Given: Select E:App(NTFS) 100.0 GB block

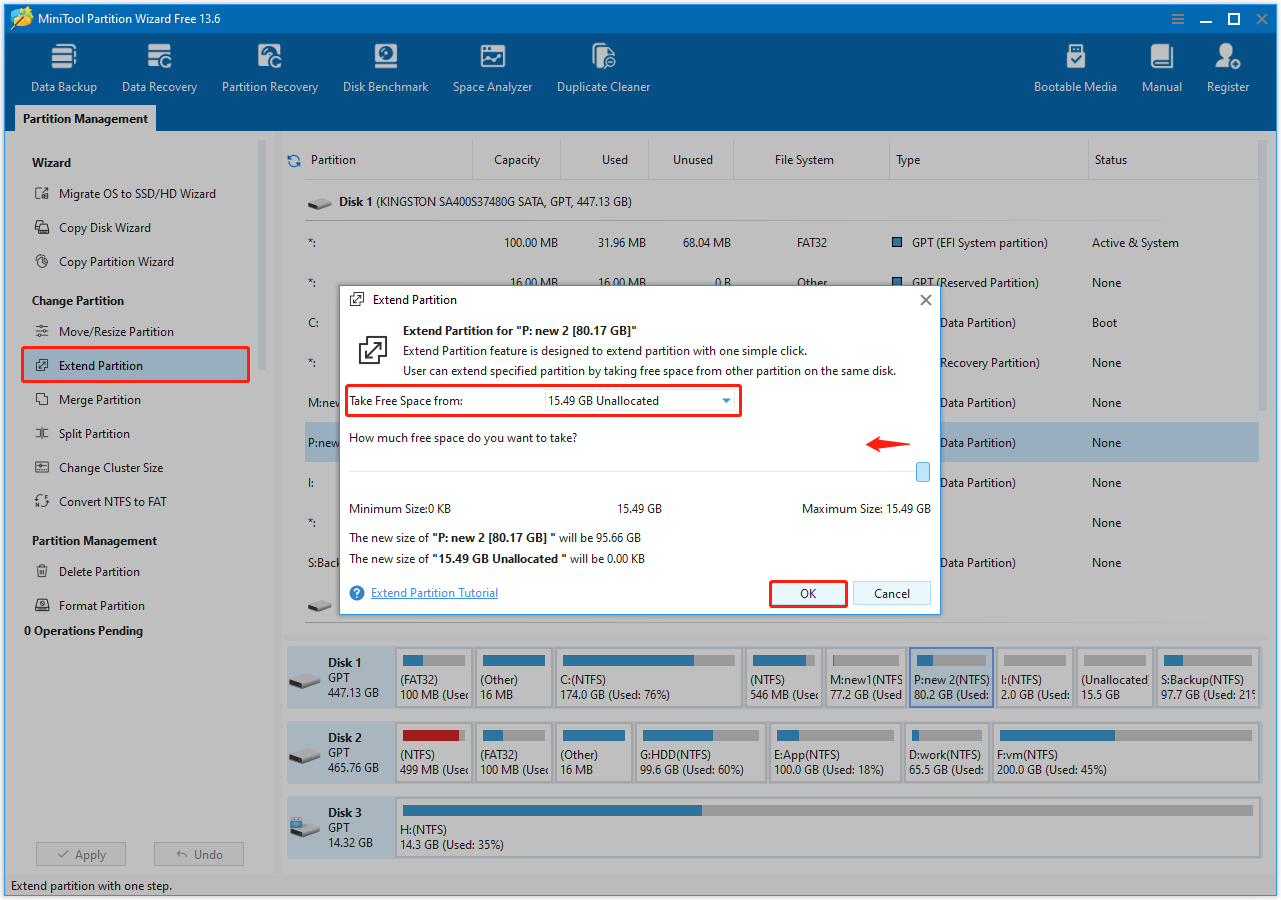Looking at the screenshot, I should click(836, 752).
